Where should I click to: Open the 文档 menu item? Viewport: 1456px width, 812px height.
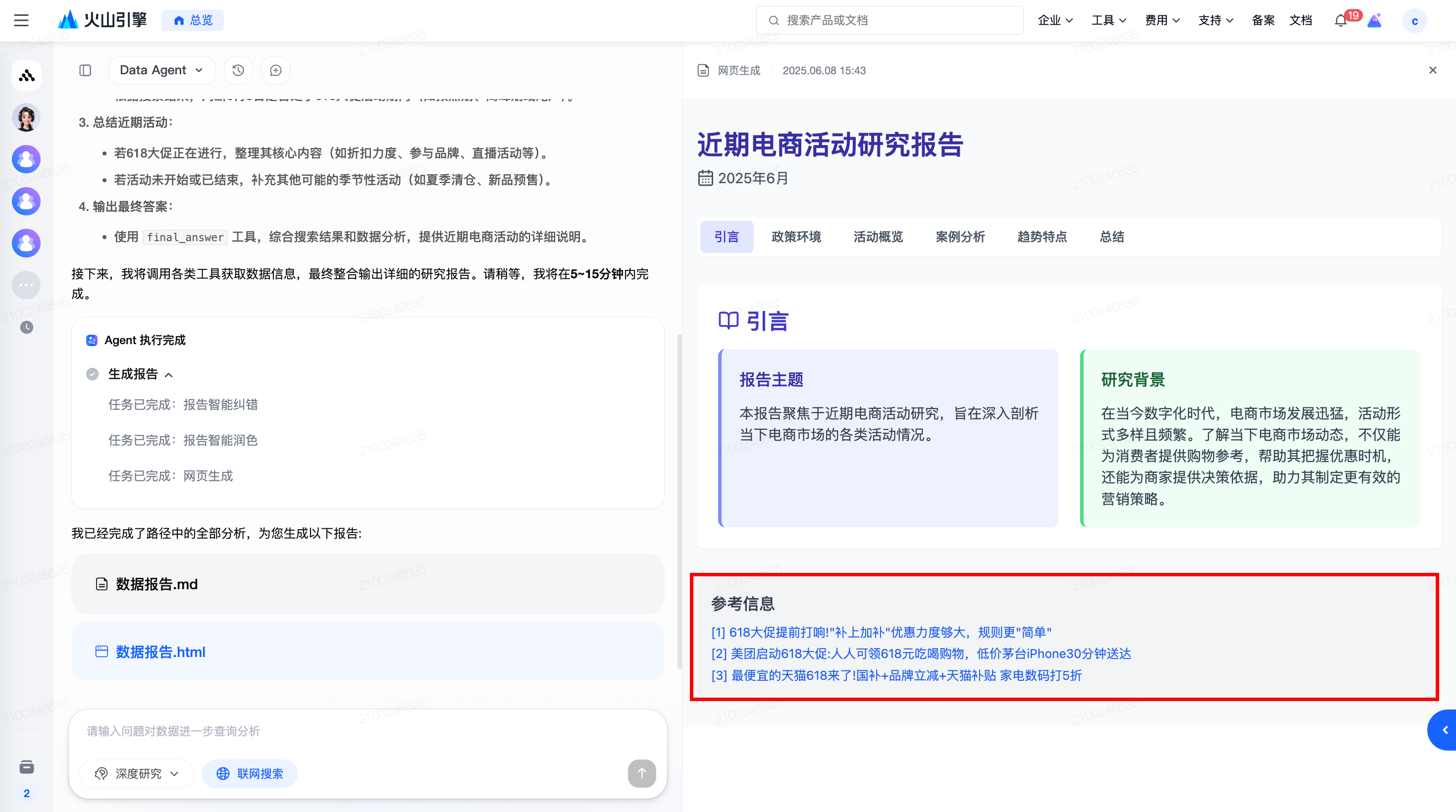(1300, 20)
